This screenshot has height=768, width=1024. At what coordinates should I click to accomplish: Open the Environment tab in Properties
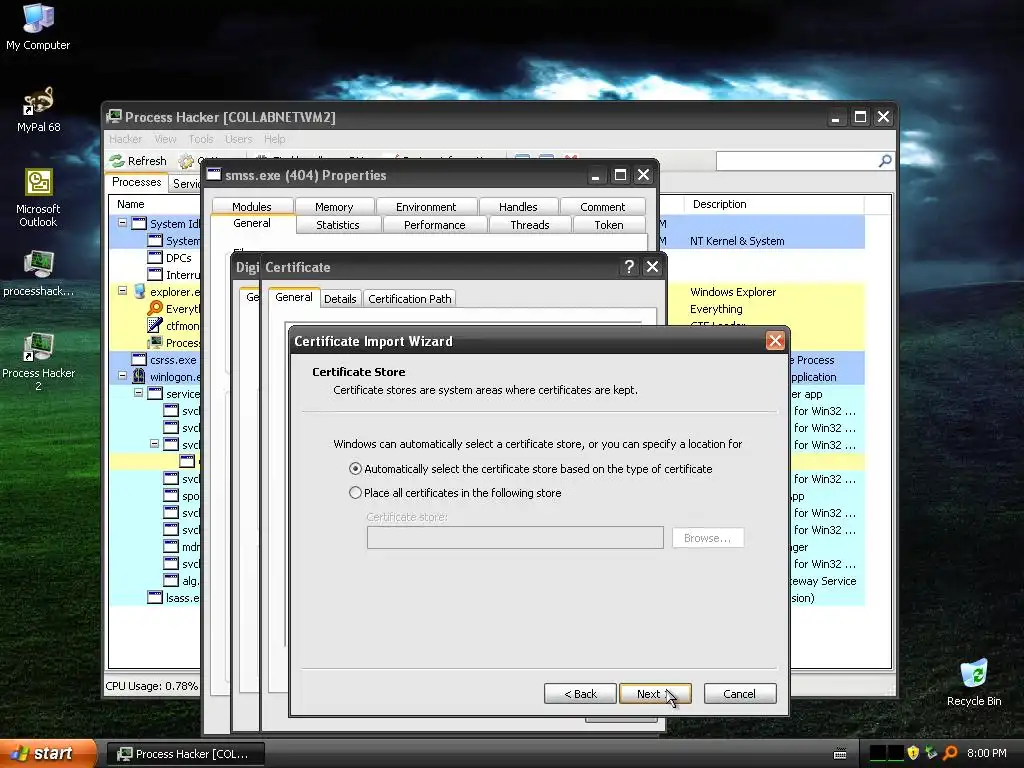point(426,206)
